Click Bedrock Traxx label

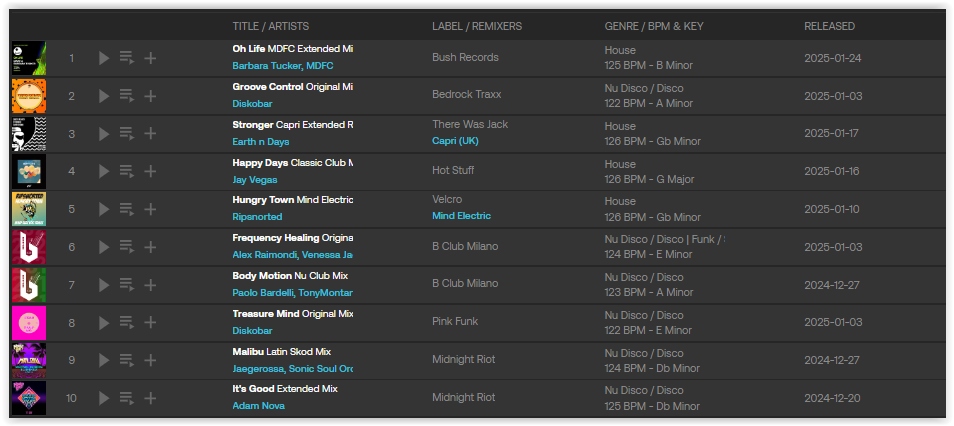tap(467, 95)
